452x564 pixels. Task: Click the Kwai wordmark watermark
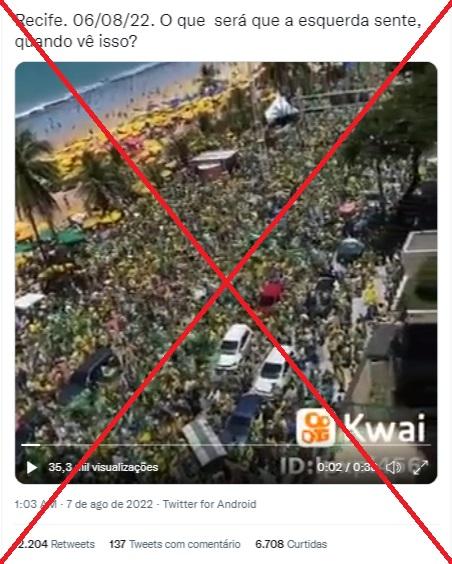click(384, 427)
